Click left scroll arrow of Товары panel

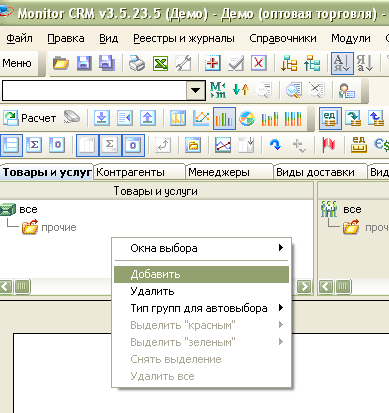(x=6, y=287)
